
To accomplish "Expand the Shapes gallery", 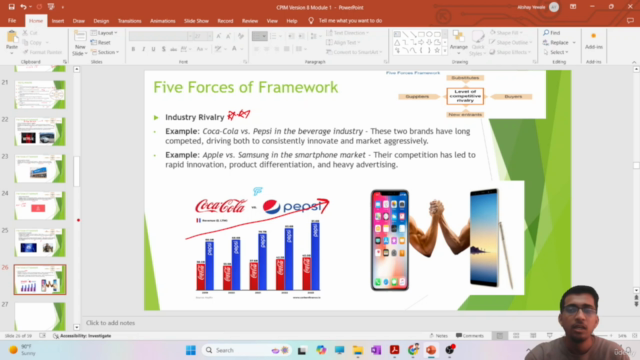I will (444, 51).
